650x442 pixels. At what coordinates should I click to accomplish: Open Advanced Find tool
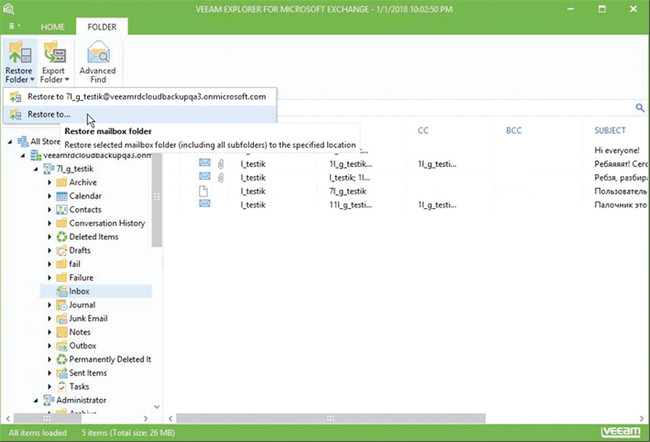[x=98, y=62]
